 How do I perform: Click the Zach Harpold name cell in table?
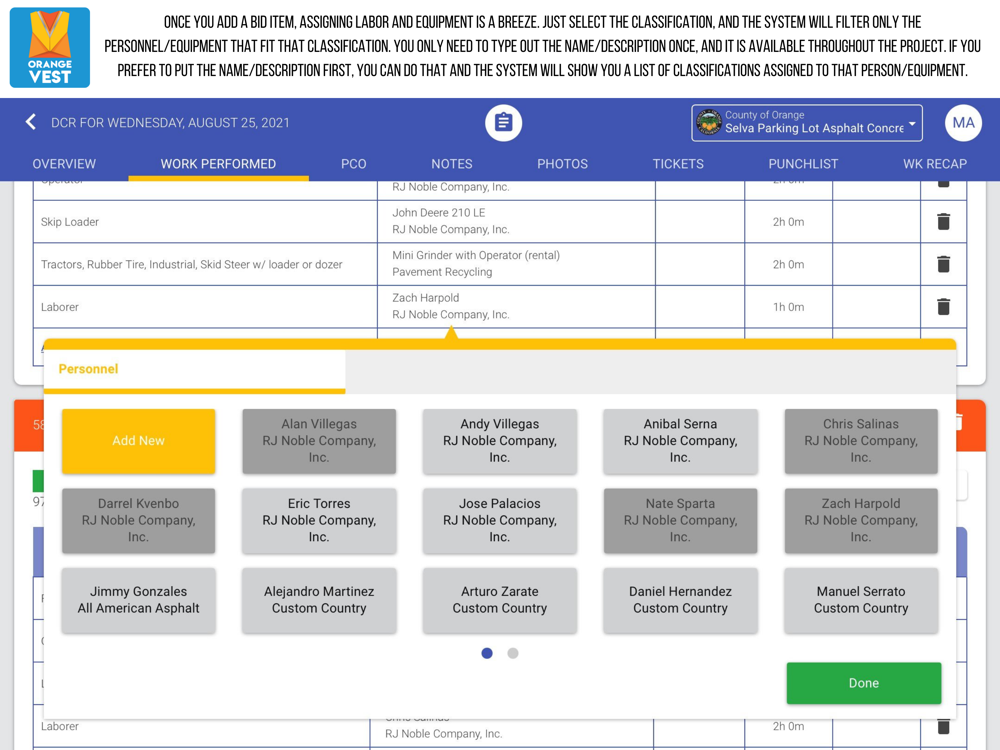tap(516, 307)
